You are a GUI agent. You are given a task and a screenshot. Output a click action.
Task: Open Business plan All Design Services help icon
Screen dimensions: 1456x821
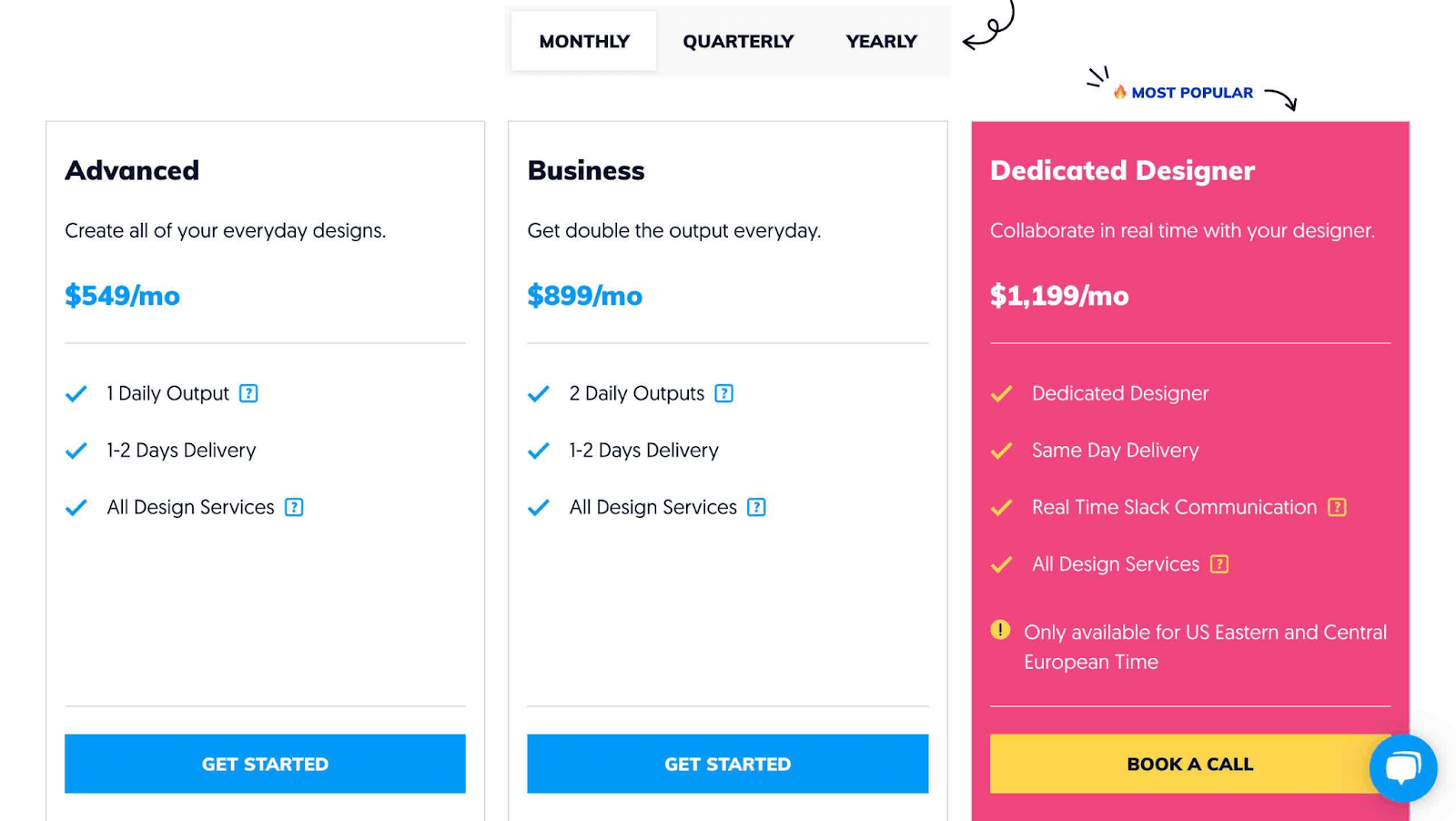[756, 507]
